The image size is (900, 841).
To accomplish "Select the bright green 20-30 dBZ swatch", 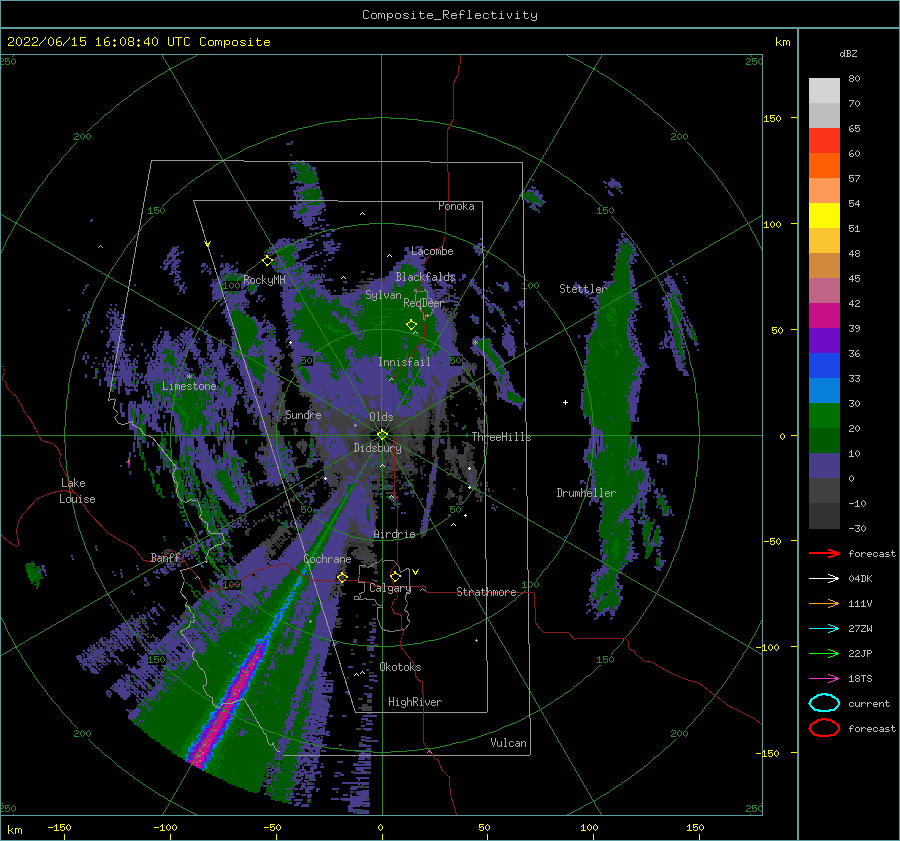I will tap(824, 416).
